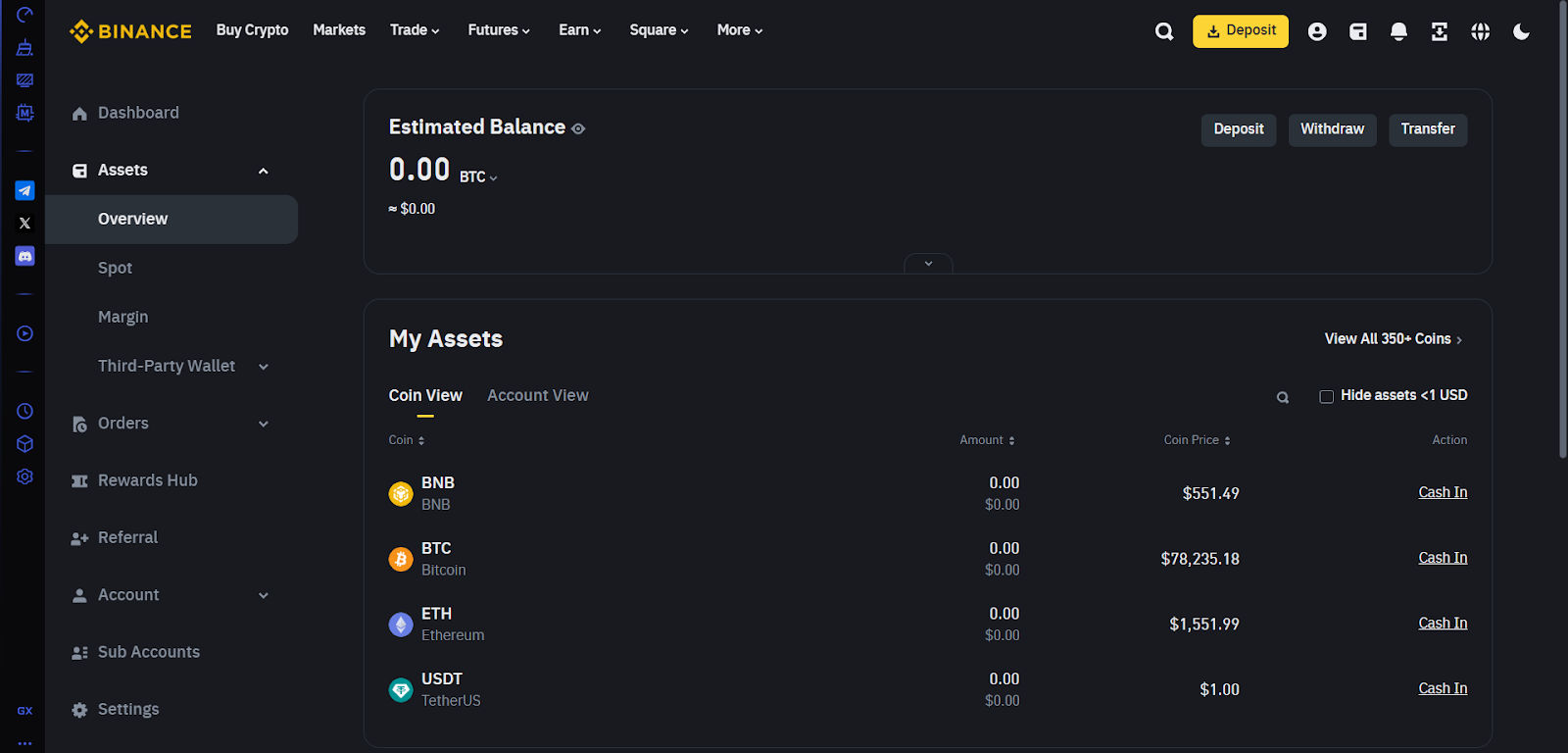Go to Markets in top menu
Screen dimensions: 1568x753
point(339,30)
